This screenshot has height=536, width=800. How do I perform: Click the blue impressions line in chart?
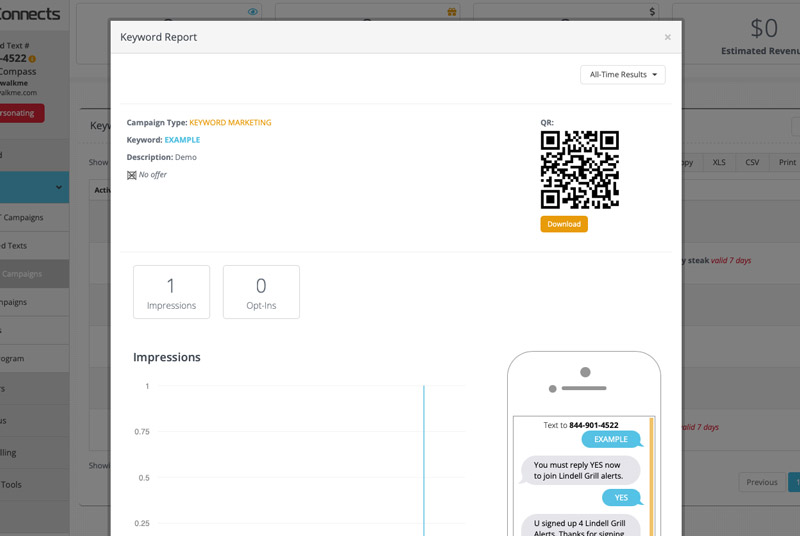pos(423,461)
